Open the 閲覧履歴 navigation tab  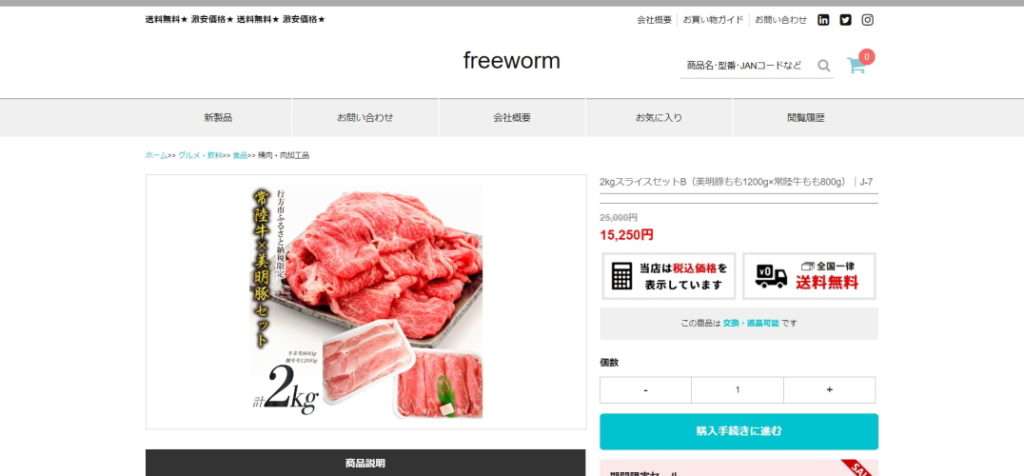(x=806, y=118)
